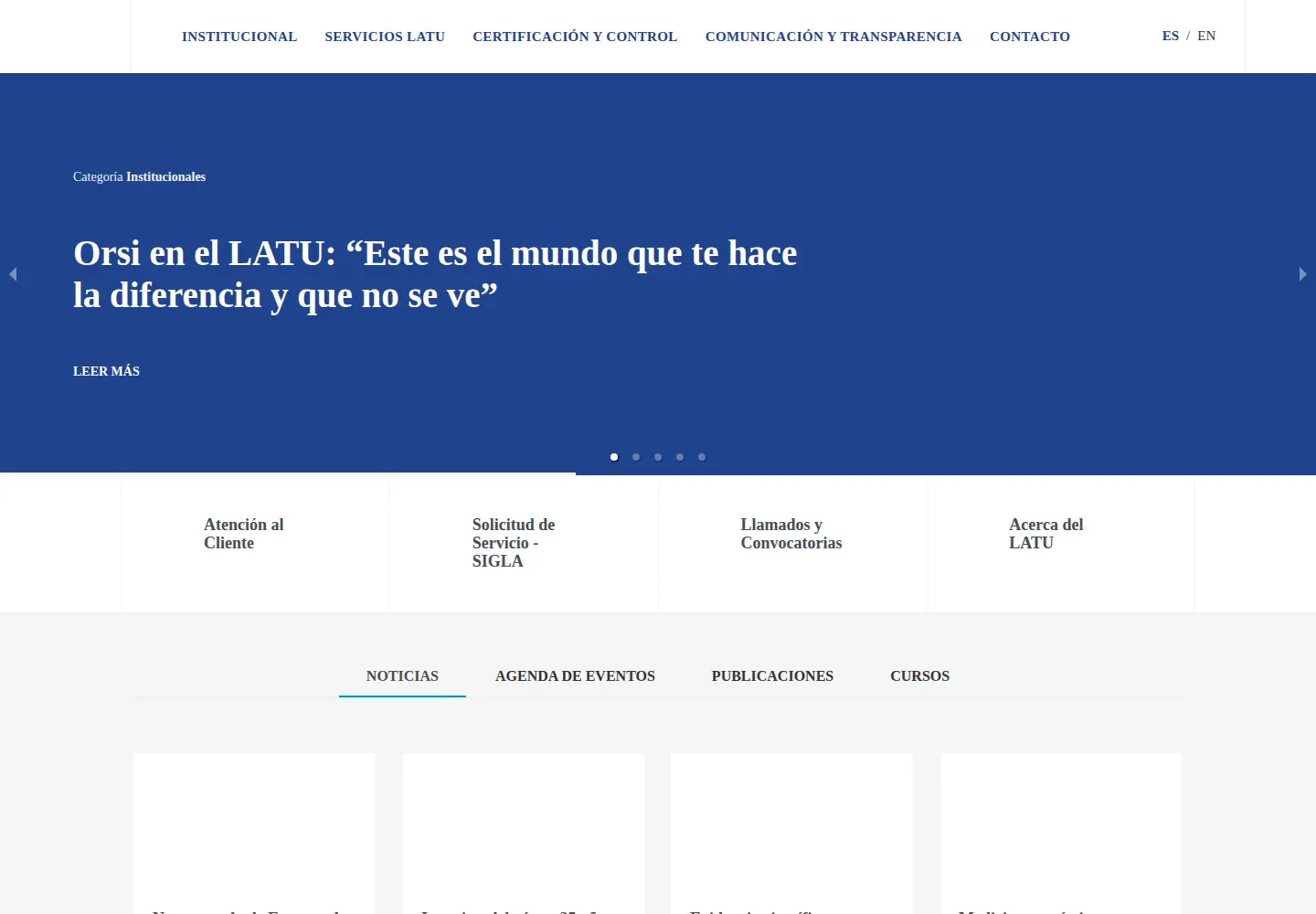Open the Servicios LATU menu
This screenshot has width=1316, height=914.
coord(385,37)
